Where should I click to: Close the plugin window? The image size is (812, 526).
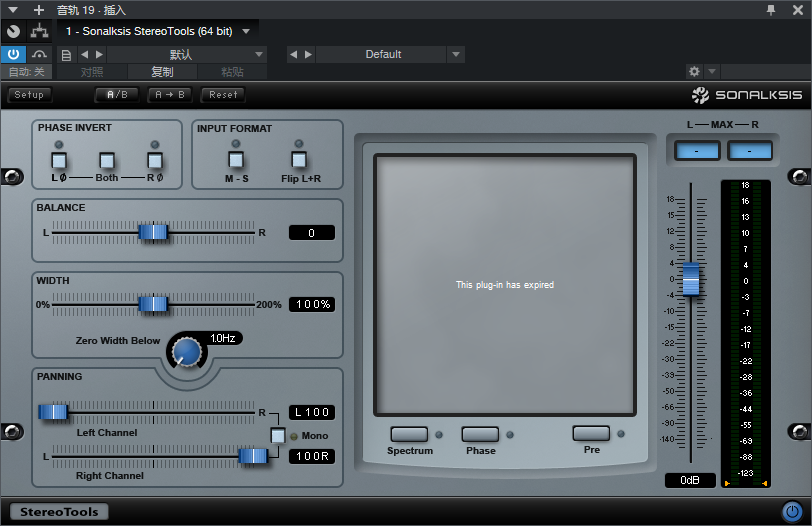point(798,10)
